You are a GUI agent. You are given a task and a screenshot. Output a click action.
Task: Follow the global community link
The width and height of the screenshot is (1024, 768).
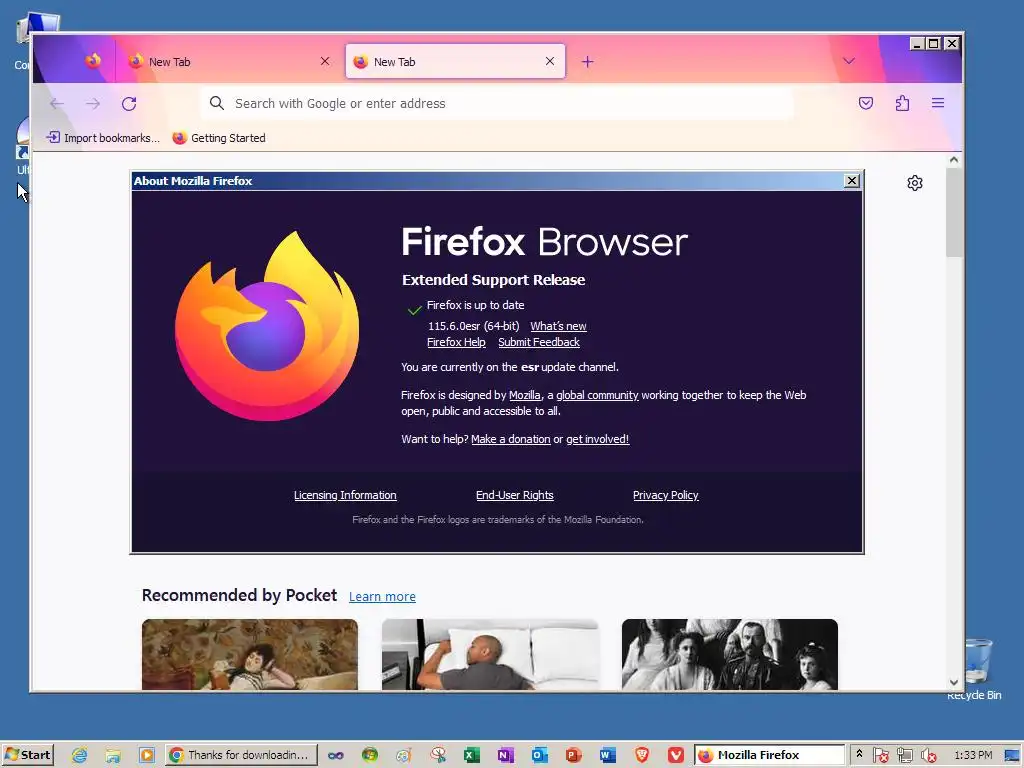pos(597,395)
